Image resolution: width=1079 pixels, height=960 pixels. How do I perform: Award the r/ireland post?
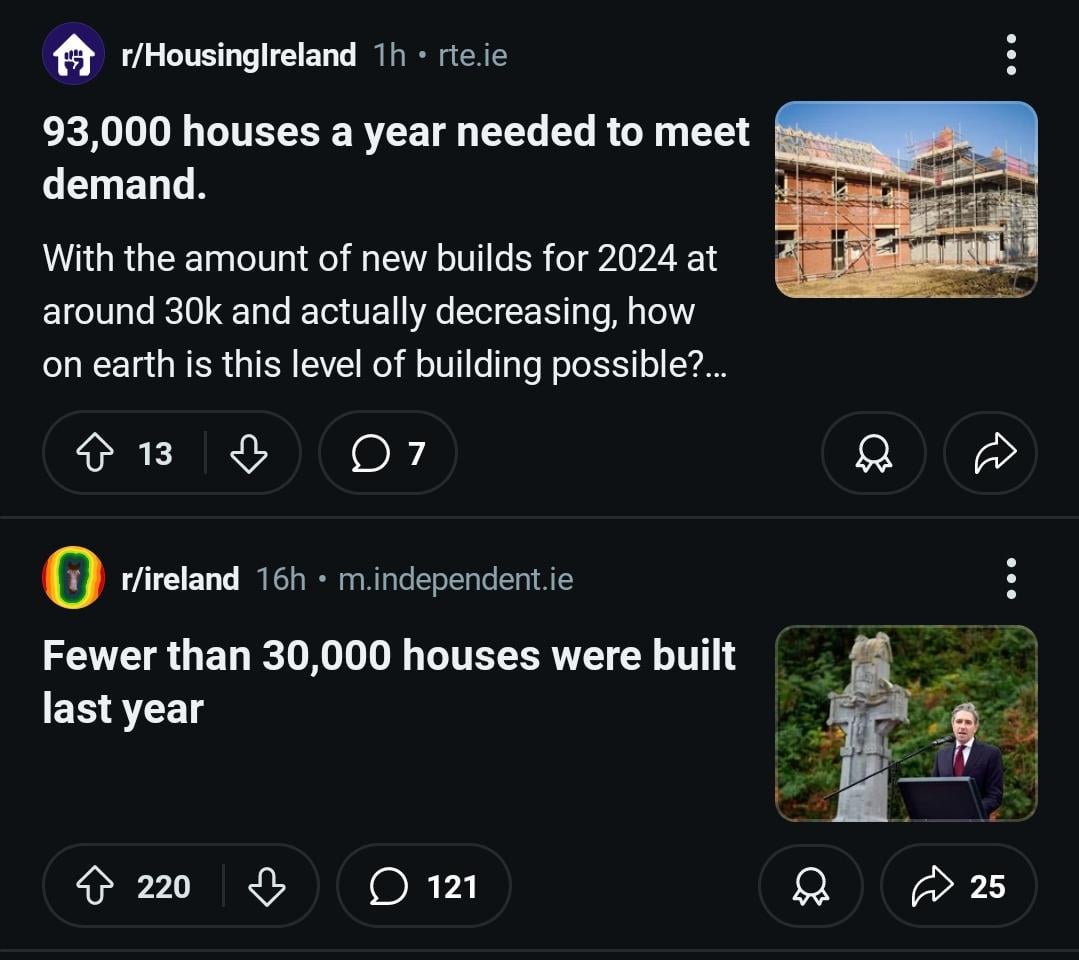tap(811, 886)
